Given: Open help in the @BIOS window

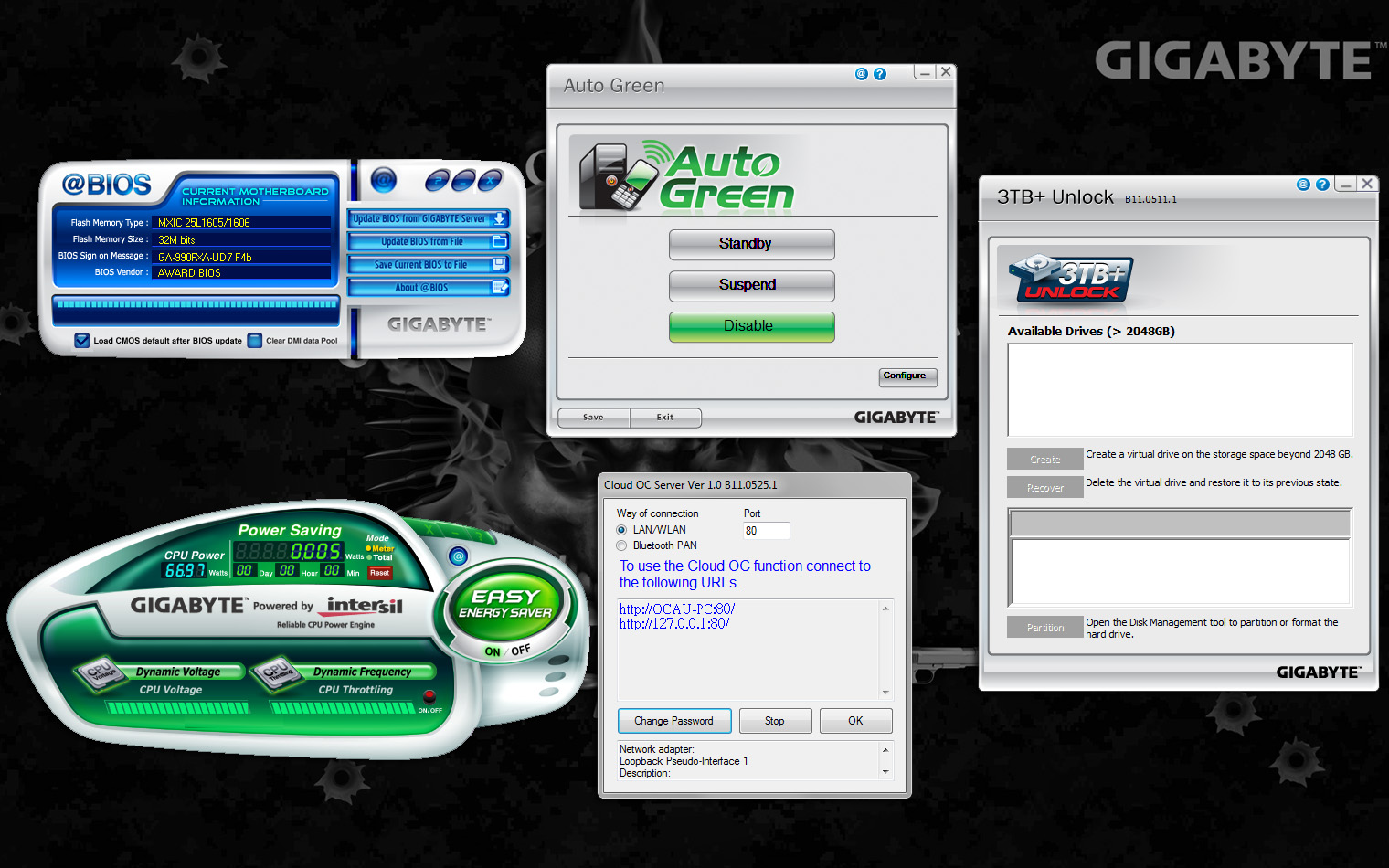Looking at the screenshot, I should point(439,180).
